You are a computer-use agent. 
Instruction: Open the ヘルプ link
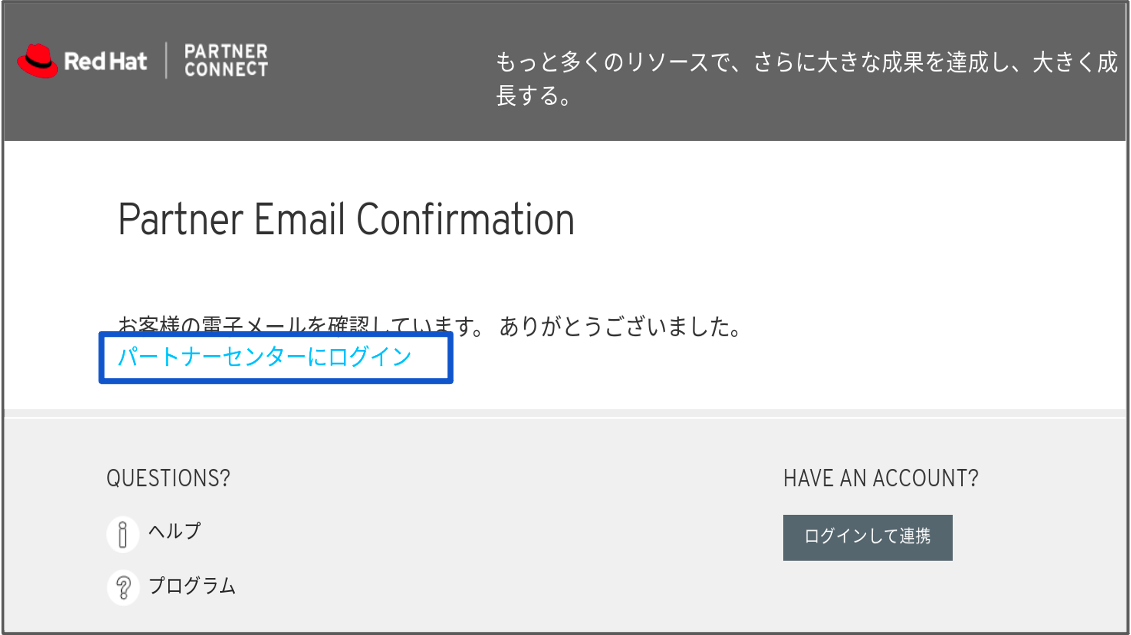click(x=175, y=531)
